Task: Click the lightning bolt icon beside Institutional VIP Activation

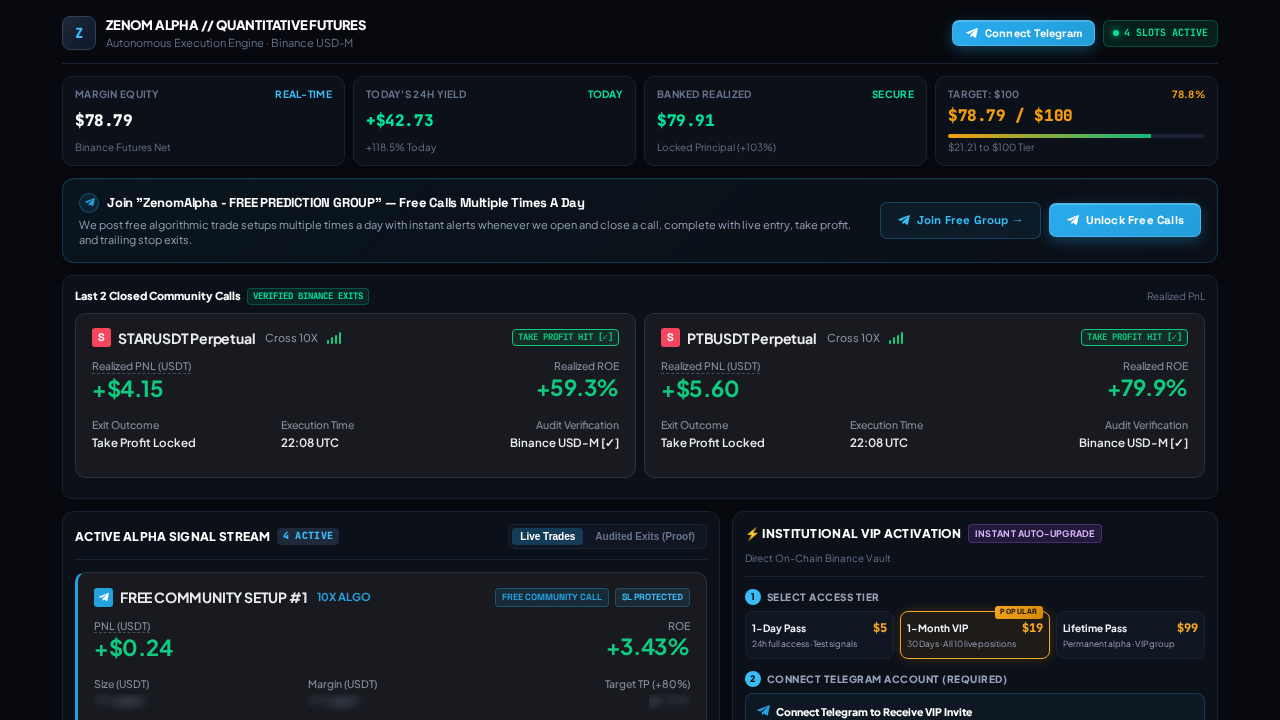Action: pos(752,534)
